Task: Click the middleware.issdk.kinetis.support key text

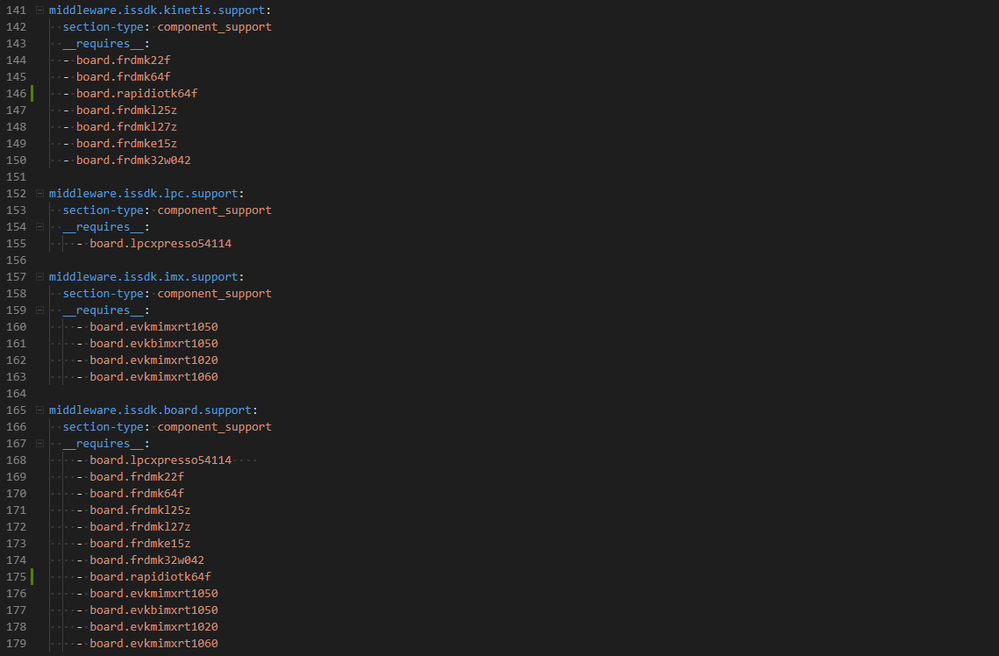Action: (x=157, y=10)
